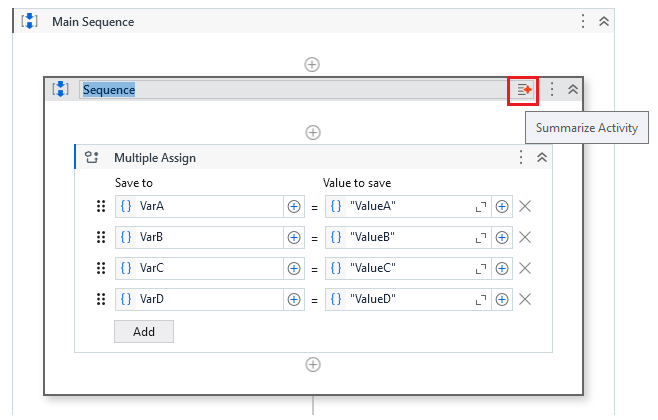Click the drag handle of VarA row
The image size is (658, 420).
pos(101,206)
